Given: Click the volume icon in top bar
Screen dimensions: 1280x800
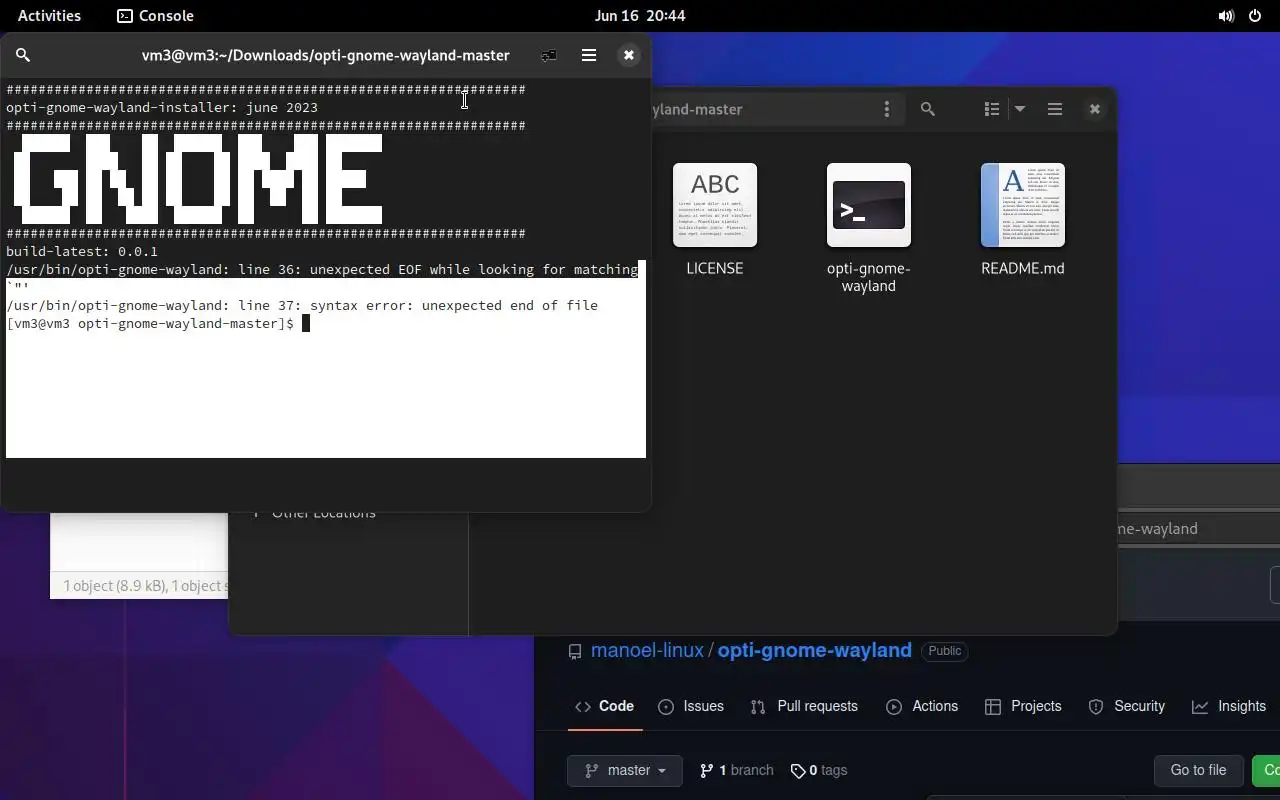Looking at the screenshot, I should click(x=1226, y=16).
